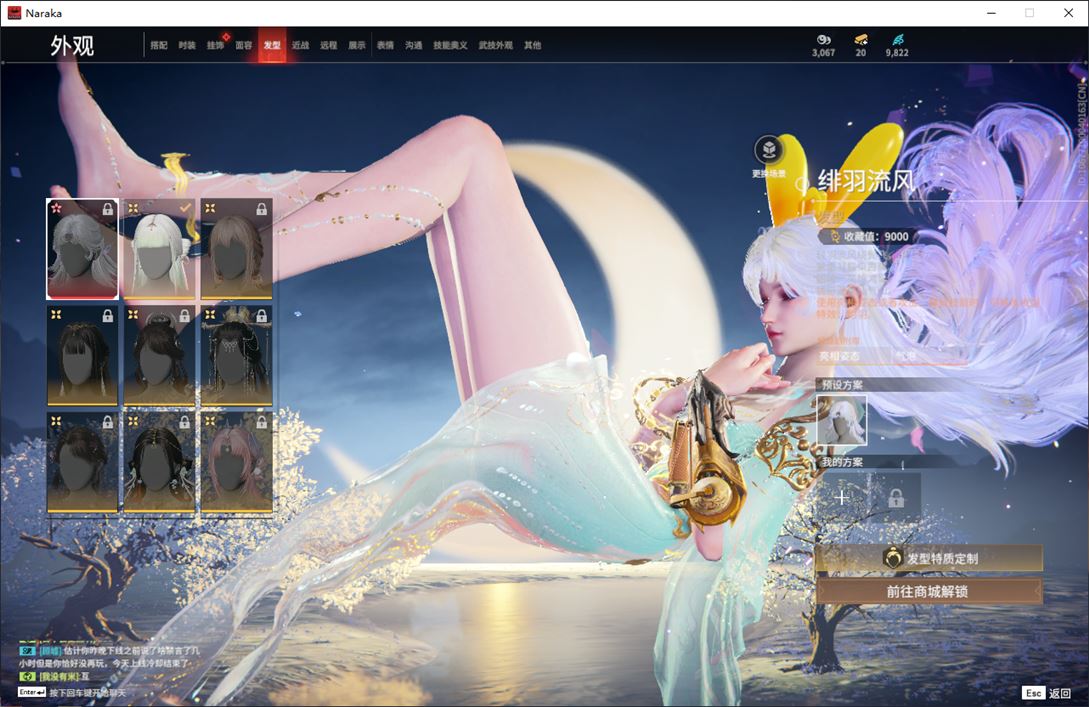Click the plus icon under 我的方案
Screen dimensions: 1089x707
click(842, 497)
